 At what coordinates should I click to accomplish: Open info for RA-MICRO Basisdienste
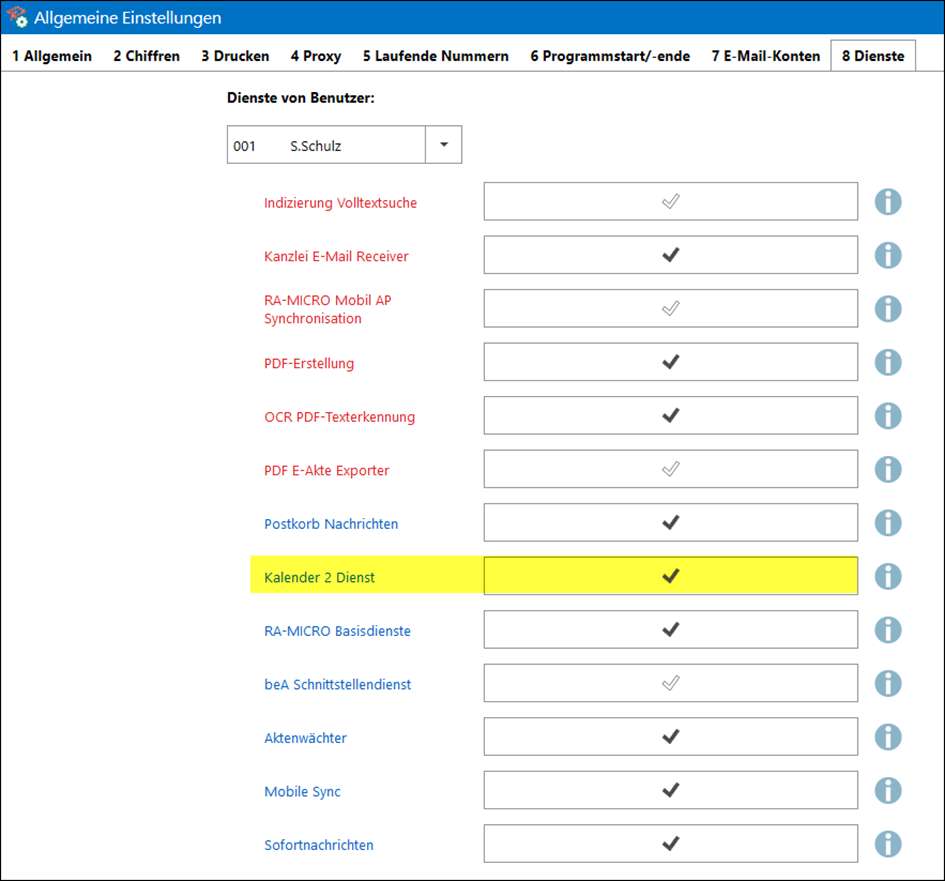[888, 630]
